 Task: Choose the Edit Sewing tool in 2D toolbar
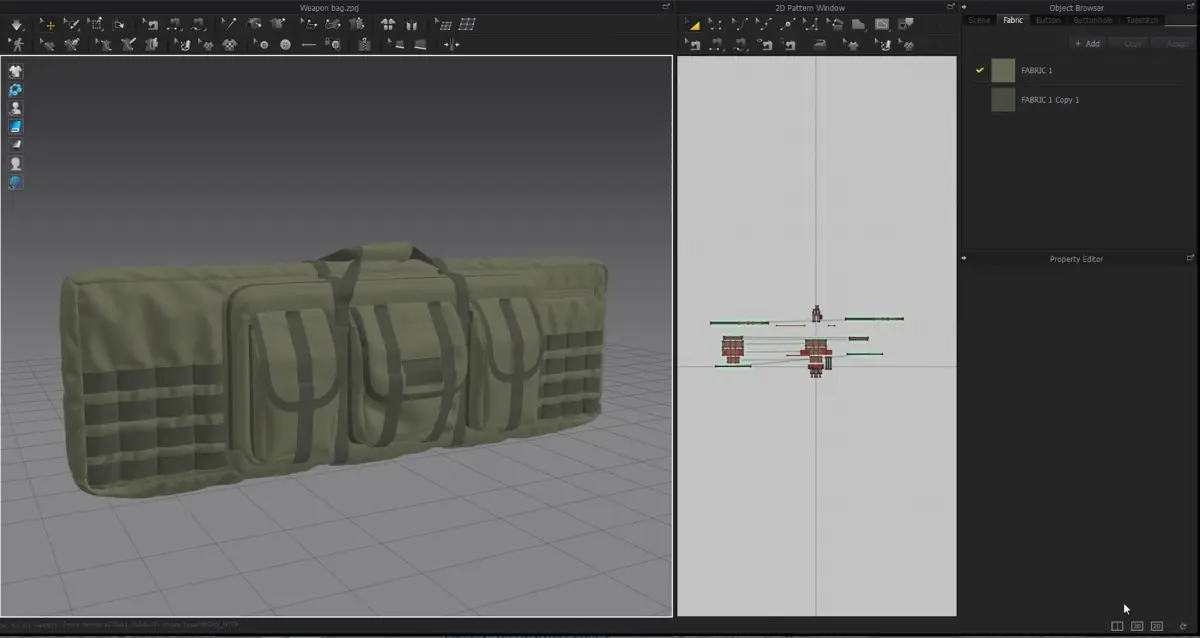click(x=694, y=45)
